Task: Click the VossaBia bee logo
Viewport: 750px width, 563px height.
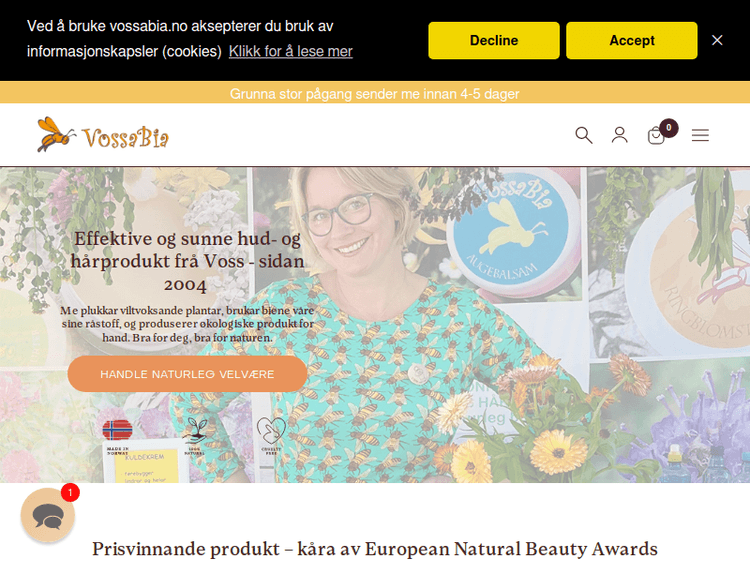Action: point(103,134)
